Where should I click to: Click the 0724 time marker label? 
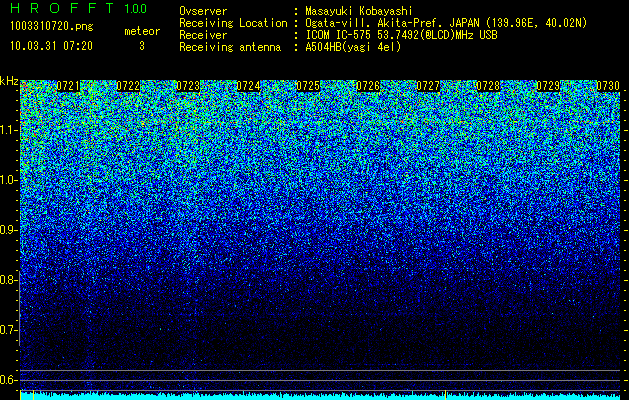pos(248,86)
